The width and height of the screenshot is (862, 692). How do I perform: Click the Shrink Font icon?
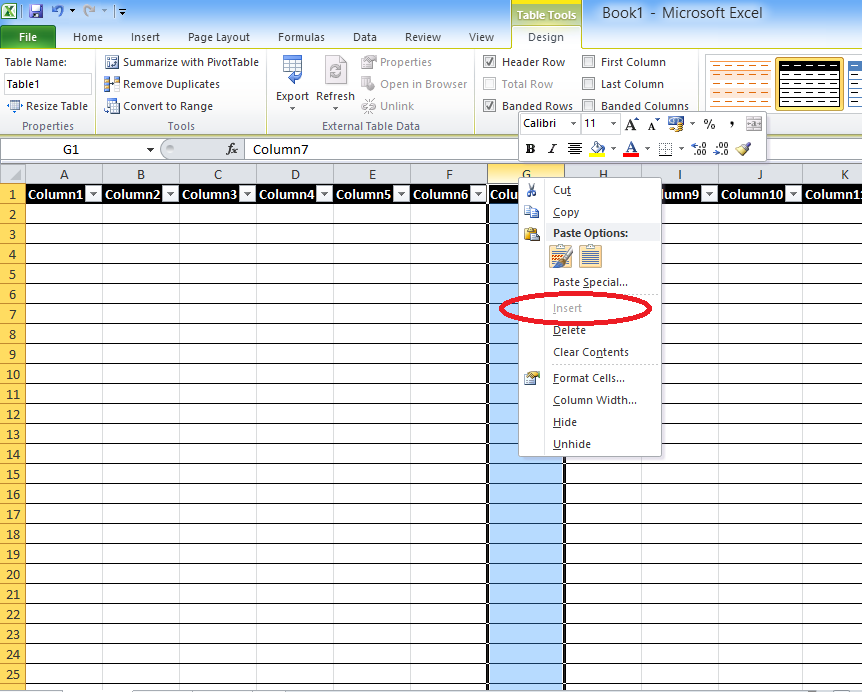pyautogui.click(x=653, y=124)
